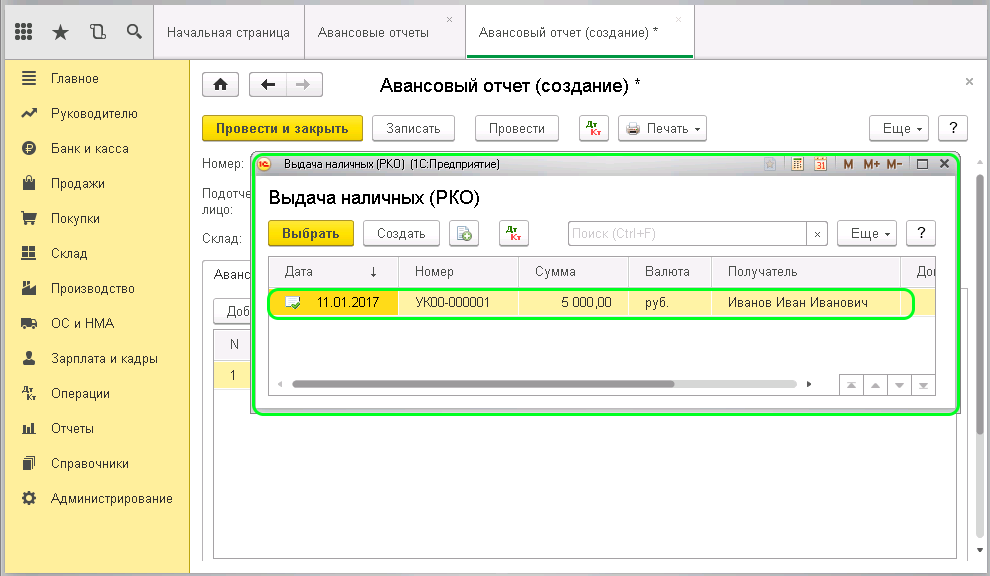Click the Поиск search field in dialog
The image size is (990, 576).
[x=688, y=233]
